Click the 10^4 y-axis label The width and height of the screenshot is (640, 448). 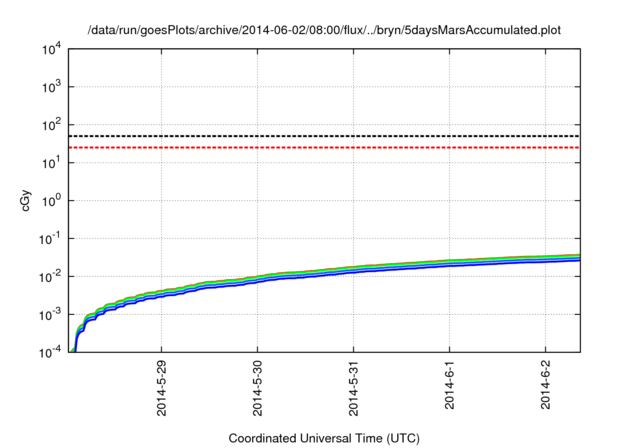coord(51,49)
